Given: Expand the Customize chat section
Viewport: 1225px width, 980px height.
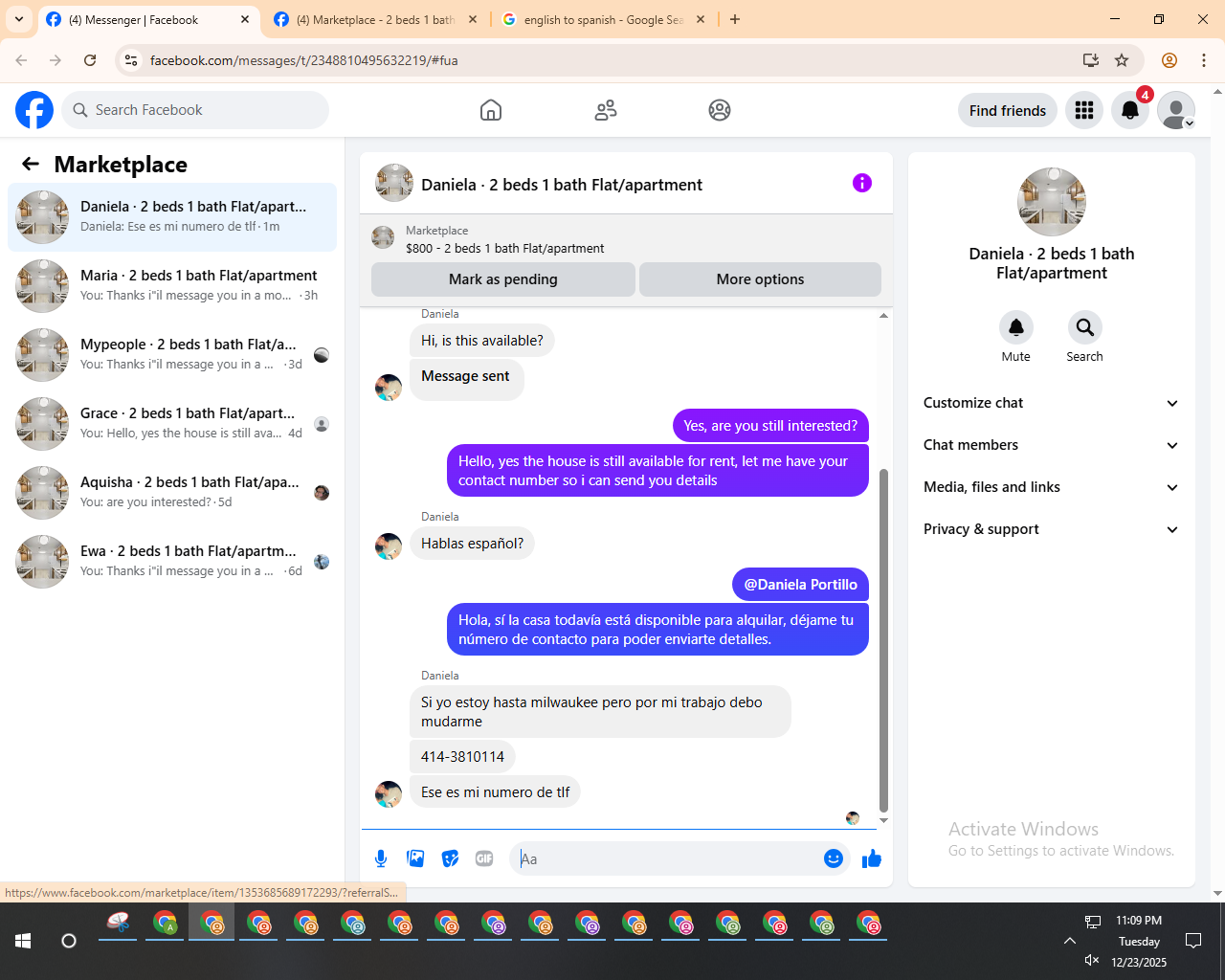Looking at the screenshot, I should pyautogui.click(x=1051, y=403).
